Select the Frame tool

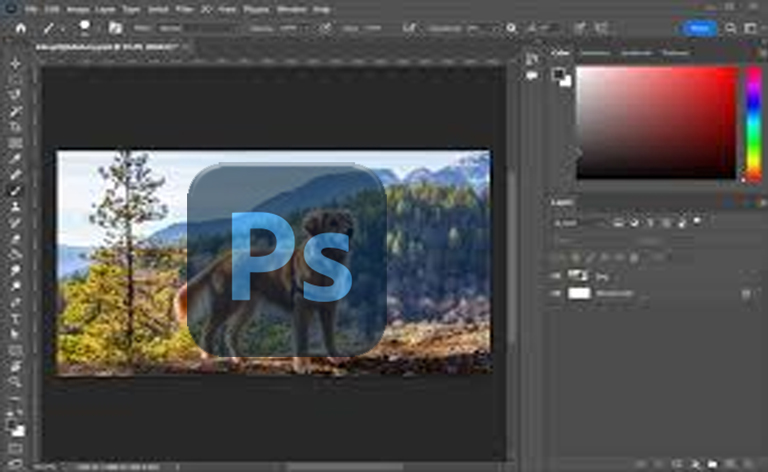16,143
